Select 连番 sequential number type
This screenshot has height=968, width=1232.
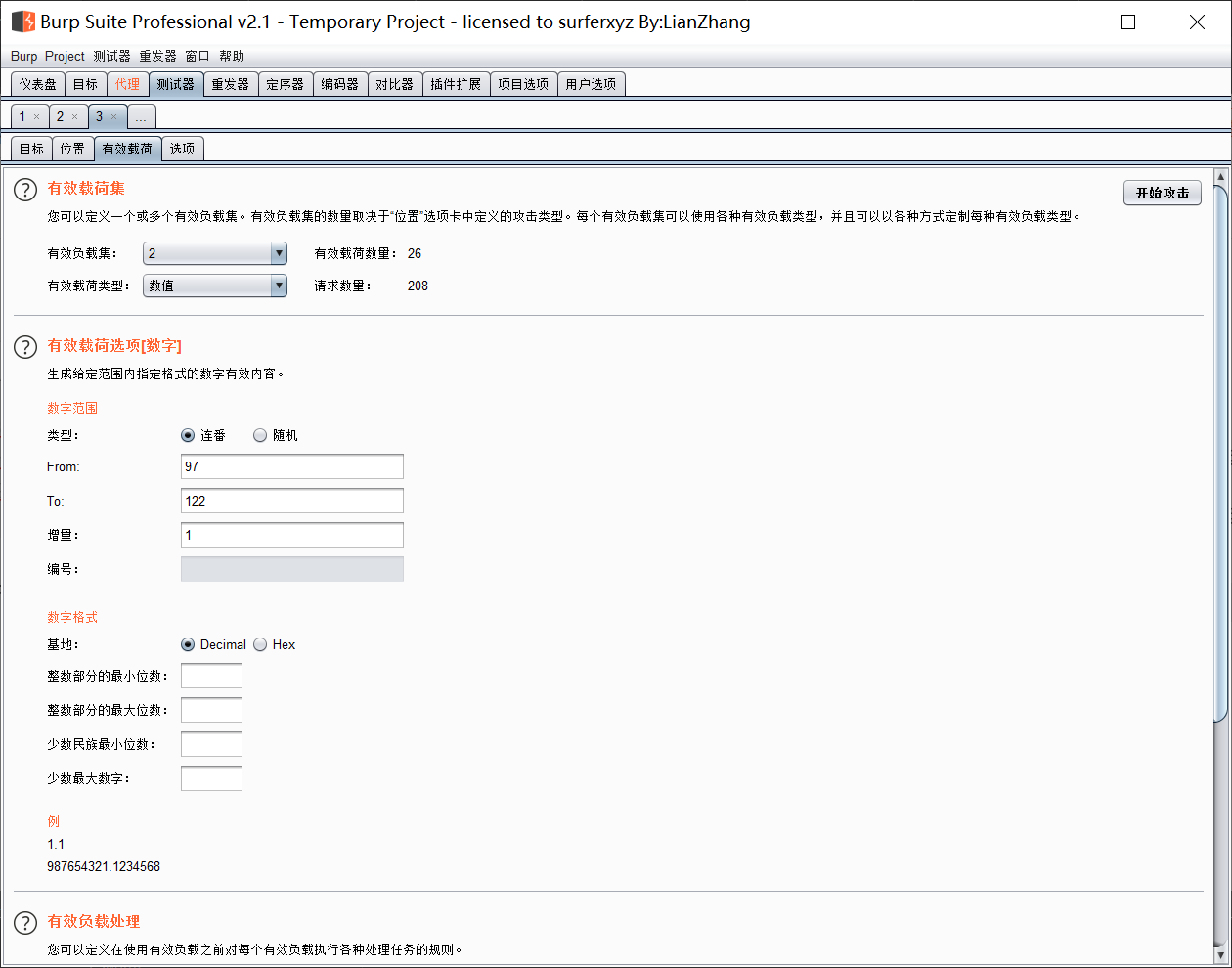point(188,436)
